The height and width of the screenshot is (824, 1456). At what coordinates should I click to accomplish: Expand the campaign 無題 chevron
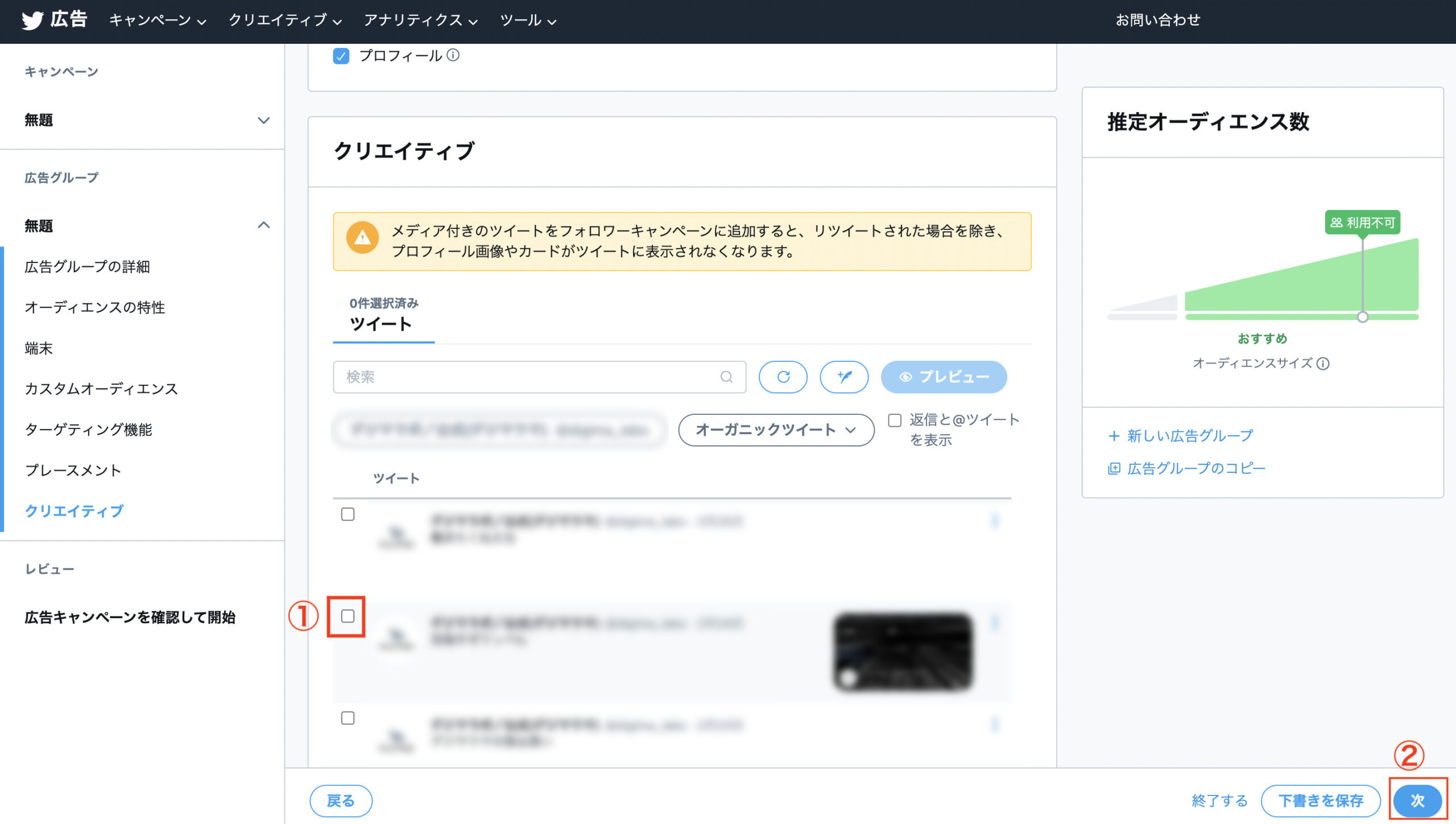click(263, 121)
